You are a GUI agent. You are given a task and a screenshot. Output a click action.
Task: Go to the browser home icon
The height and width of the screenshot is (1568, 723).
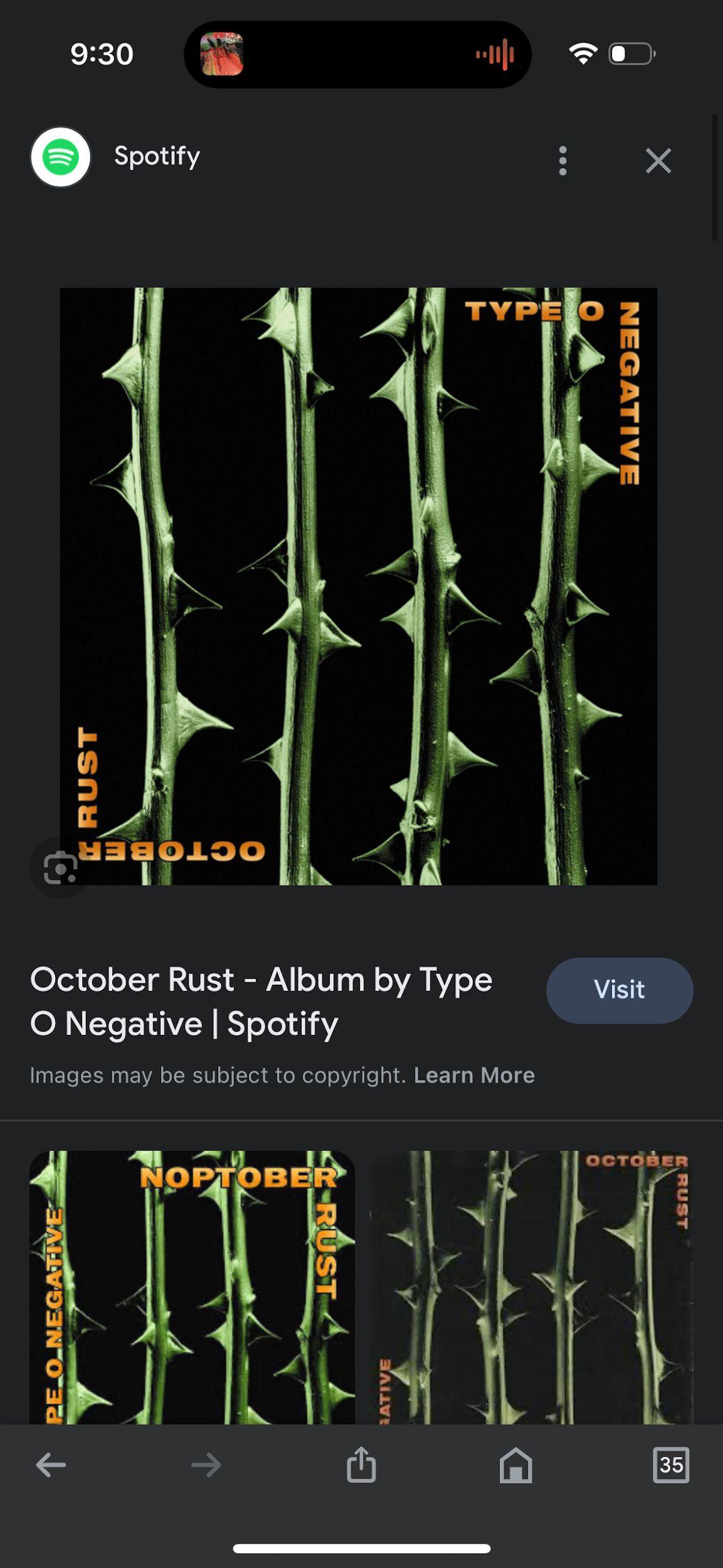point(515,1465)
